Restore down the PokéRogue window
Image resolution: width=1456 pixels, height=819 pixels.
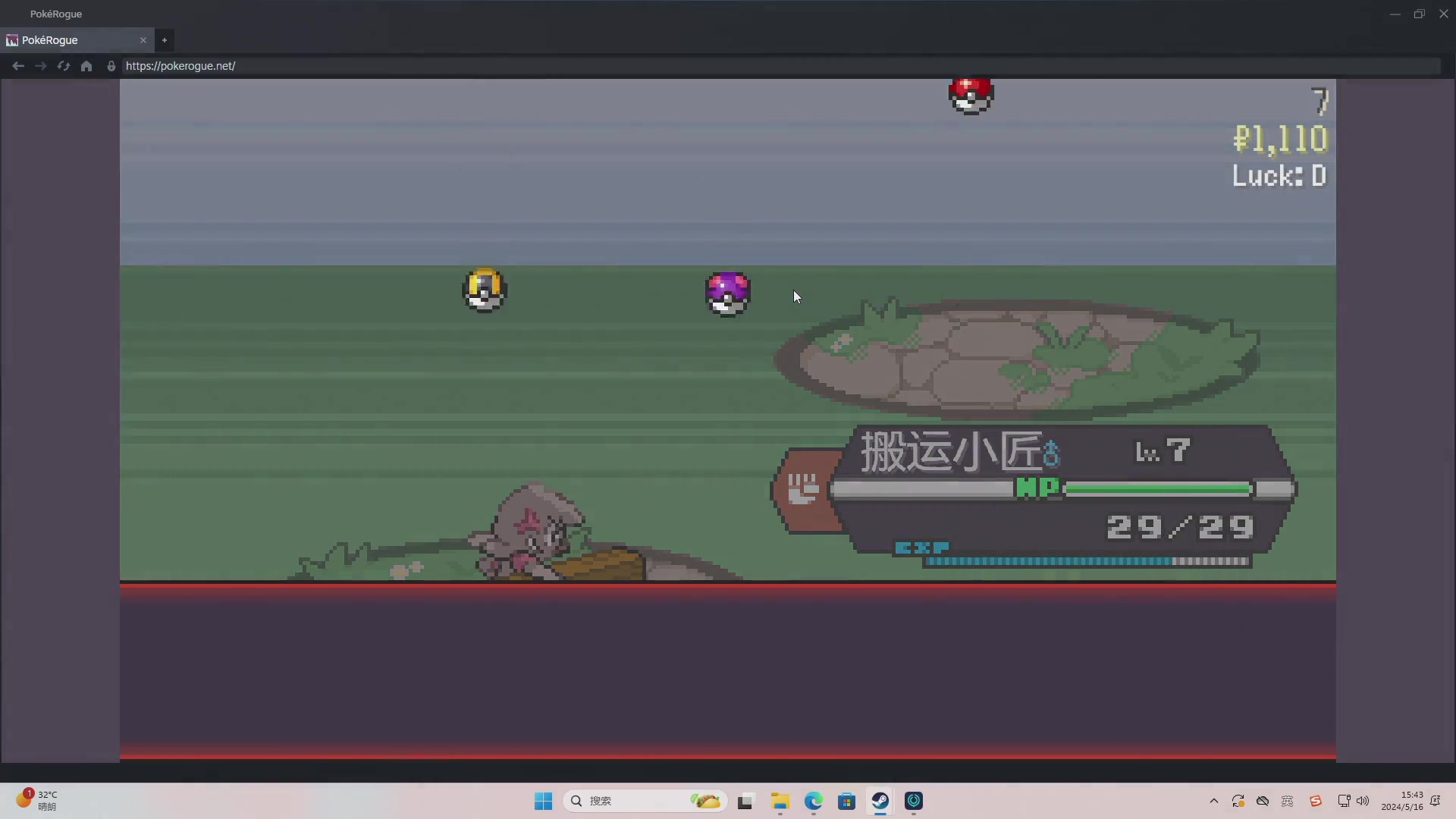tap(1420, 14)
